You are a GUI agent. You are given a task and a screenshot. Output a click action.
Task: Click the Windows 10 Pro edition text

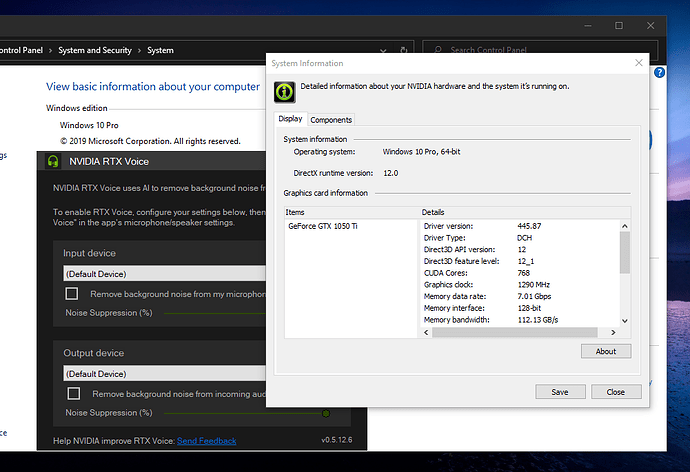point(89,125)
